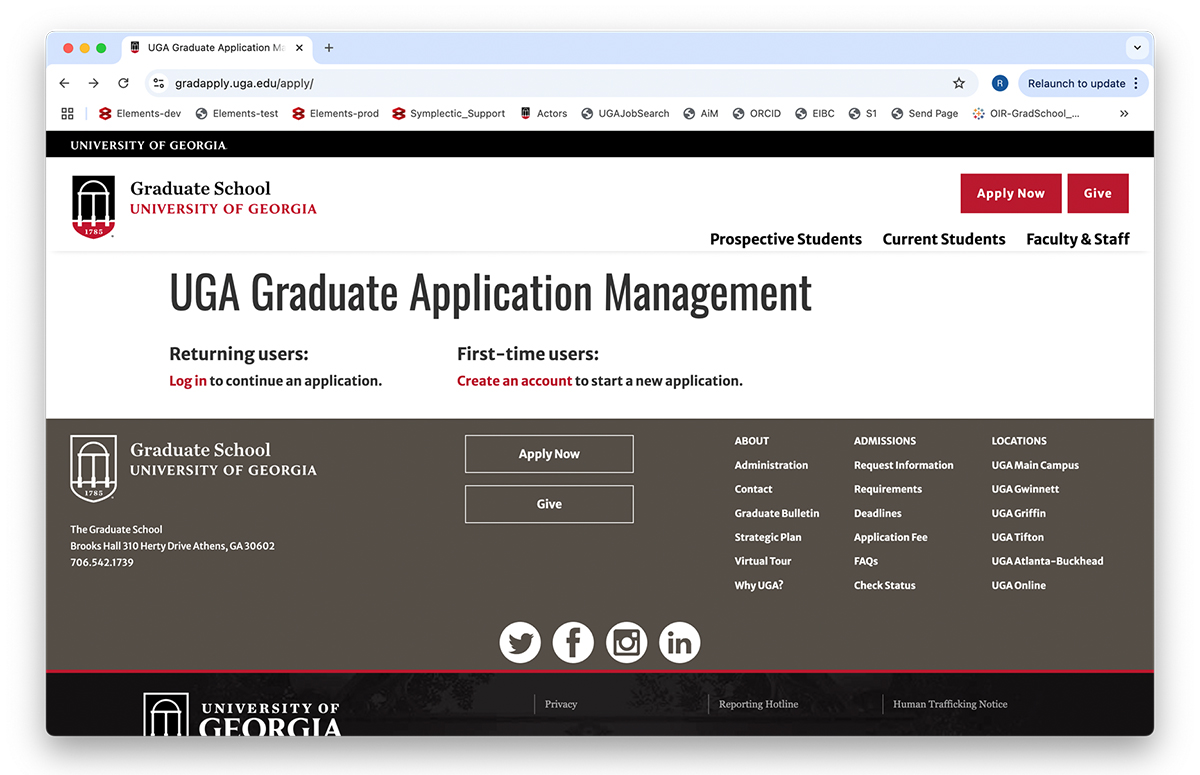Open the new tab plus button

[x=329, y=47]
